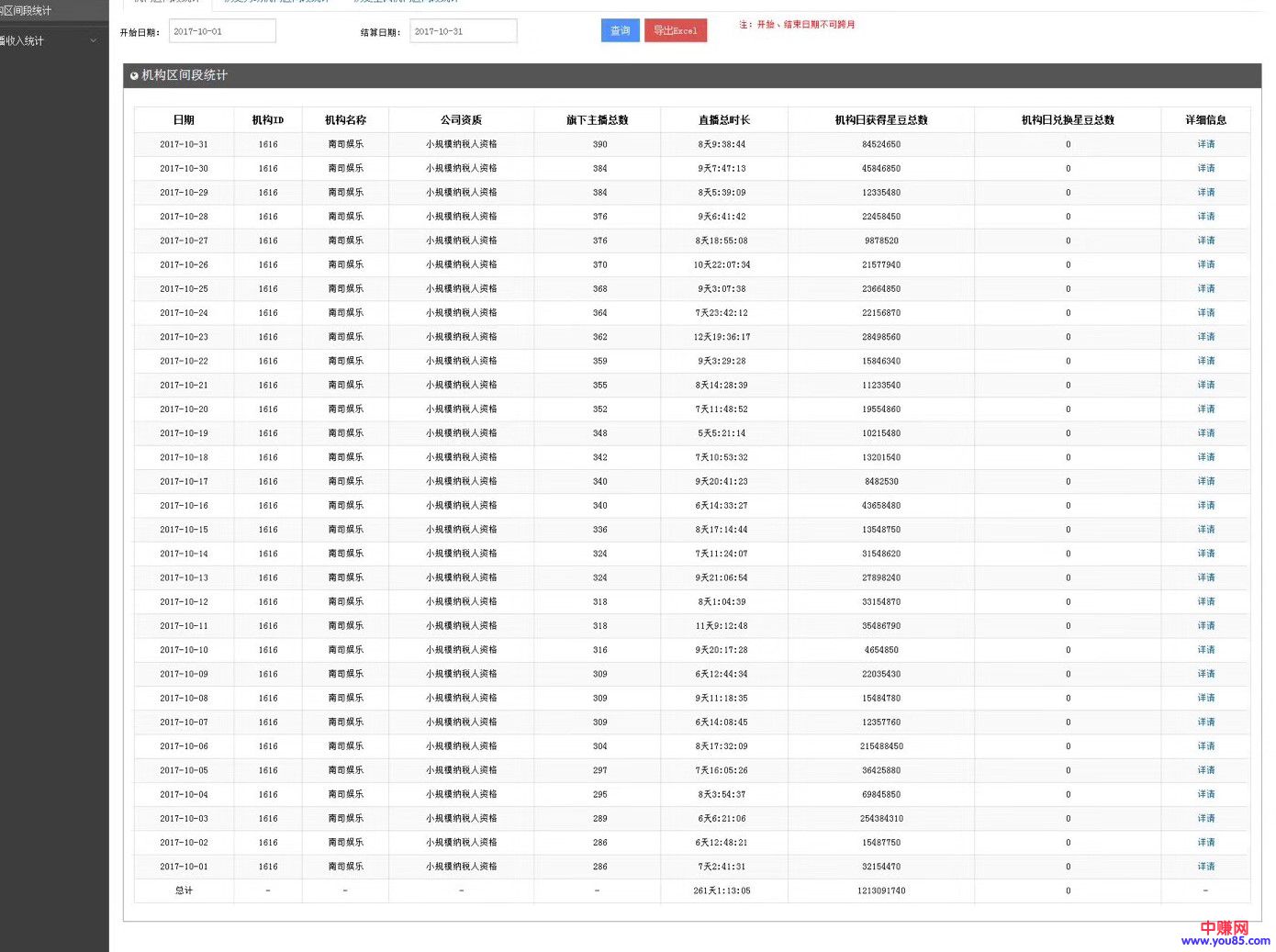Screen dimensions: 1276x952
Task: View 详情 link for 2017-10-15
Action: click(1205, 530)
